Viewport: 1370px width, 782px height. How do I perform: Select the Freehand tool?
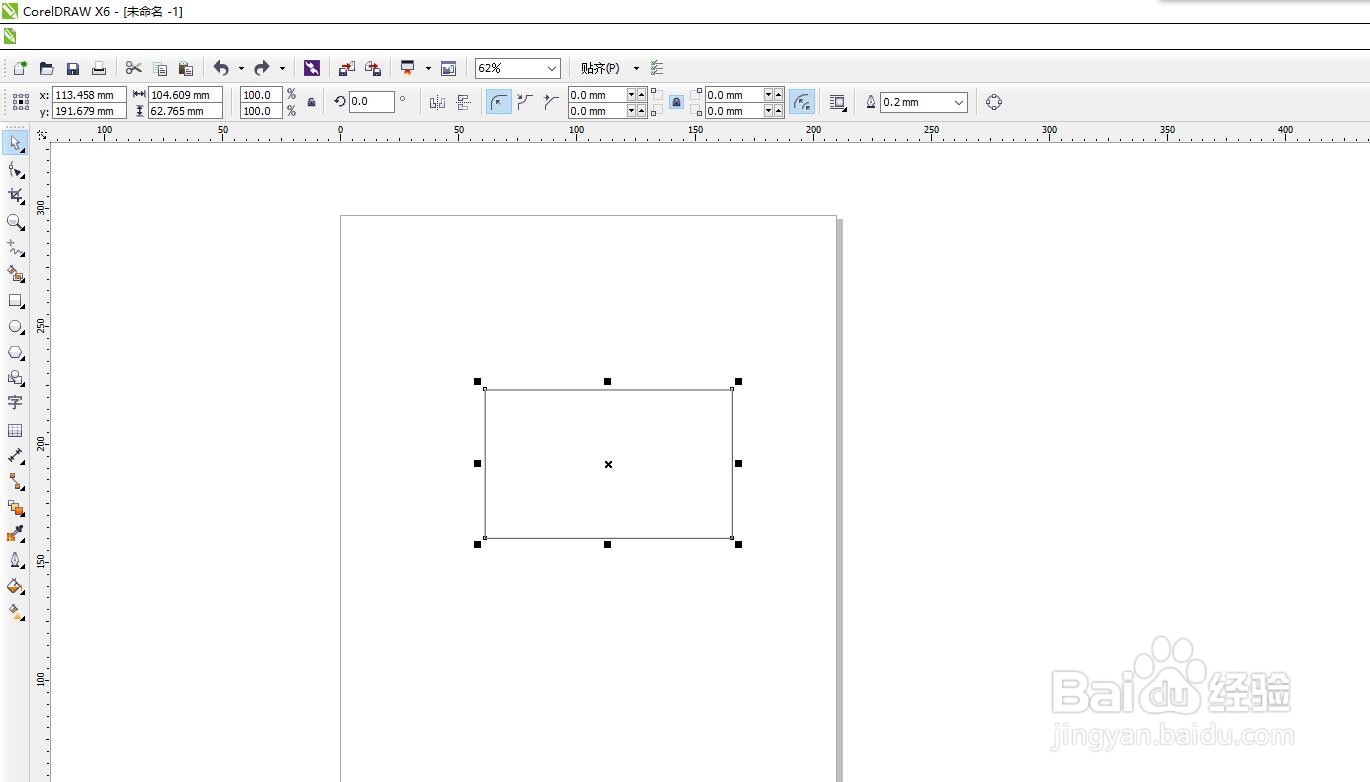(15, 248)
